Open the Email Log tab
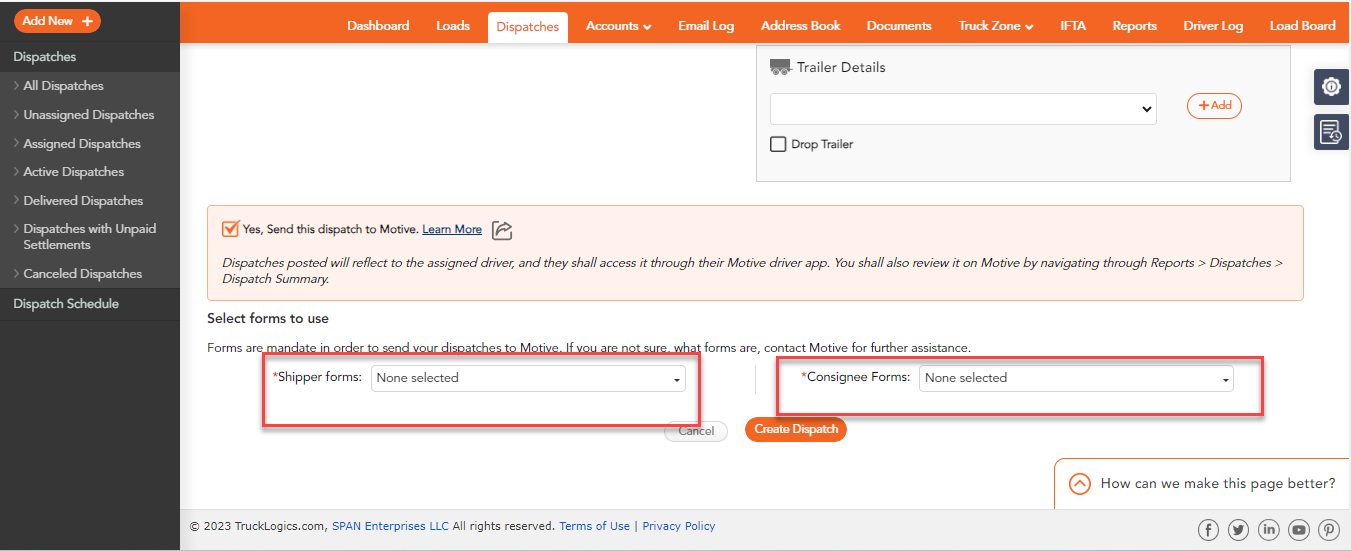The width and height of the screenshot is (1351, 551). [706, 26]
